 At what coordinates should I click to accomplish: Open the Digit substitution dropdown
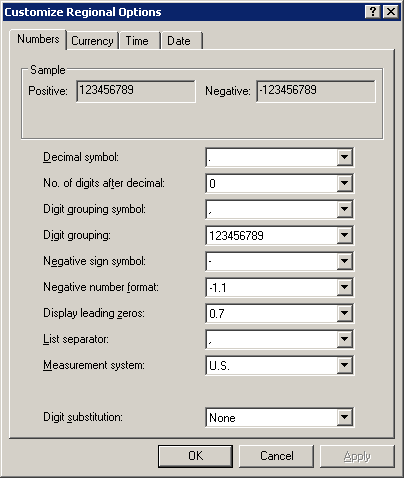344,417
